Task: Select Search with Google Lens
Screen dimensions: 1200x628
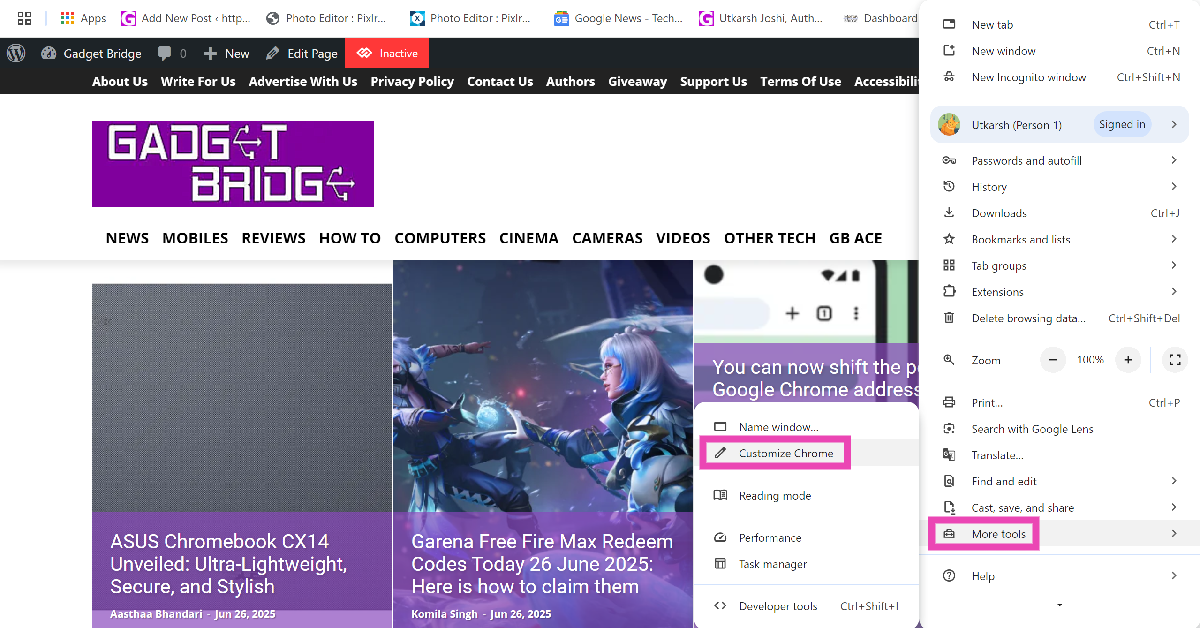Action: [1060, 429]
